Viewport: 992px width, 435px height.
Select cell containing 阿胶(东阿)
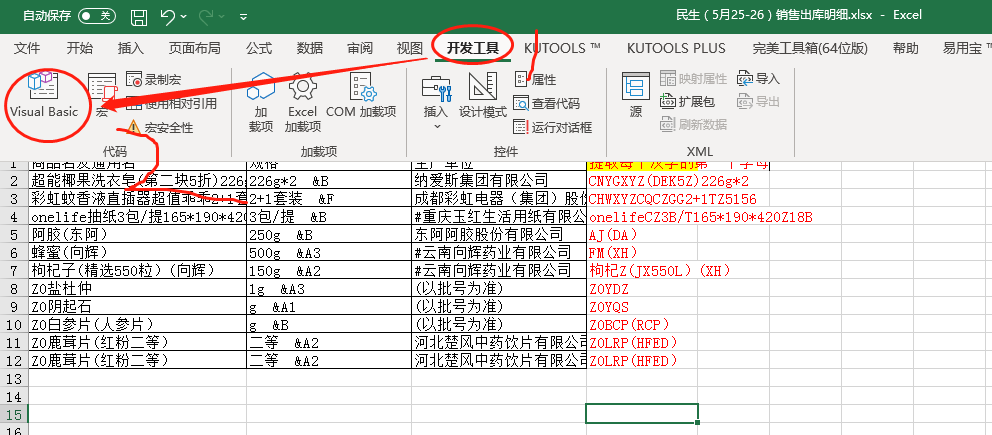(x=137, y=235)
